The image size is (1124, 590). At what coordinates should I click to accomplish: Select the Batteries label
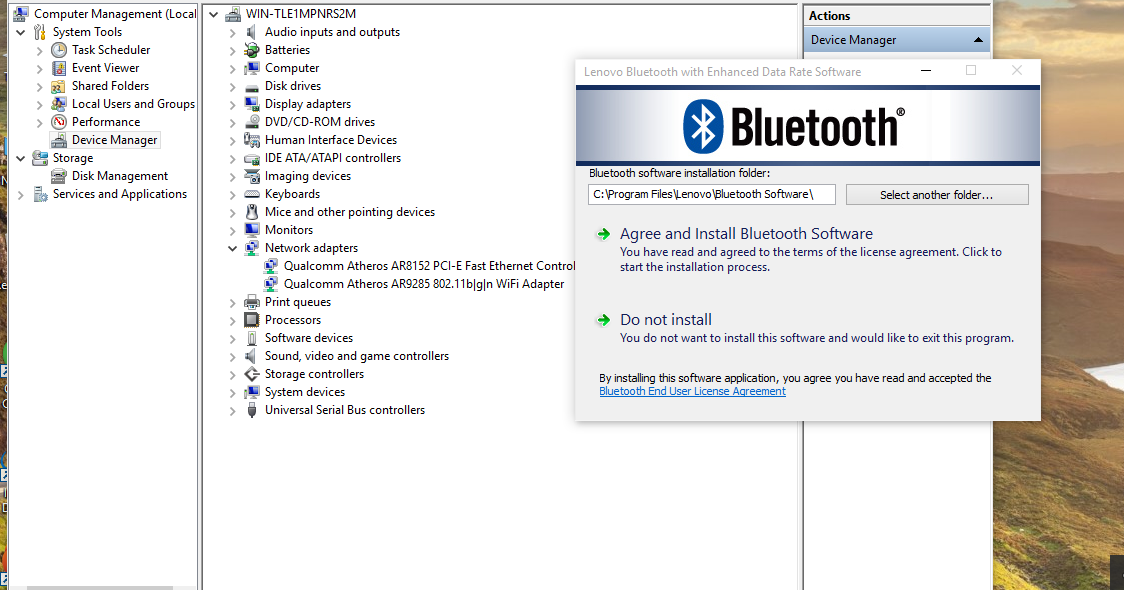click(x=287, y=50)
